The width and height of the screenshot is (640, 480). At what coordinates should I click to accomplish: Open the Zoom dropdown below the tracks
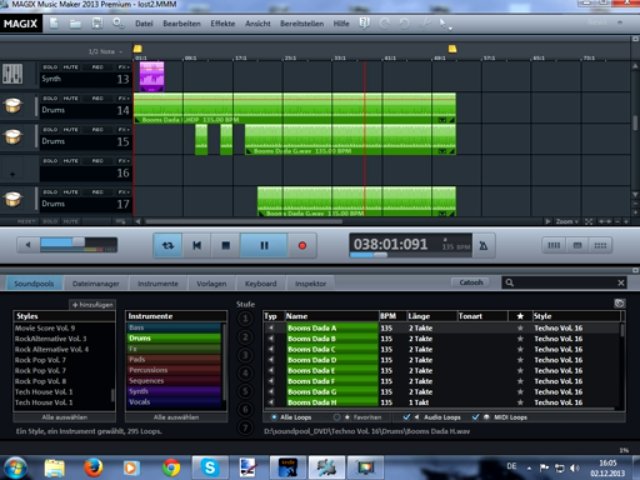click(x=567, y=221)
